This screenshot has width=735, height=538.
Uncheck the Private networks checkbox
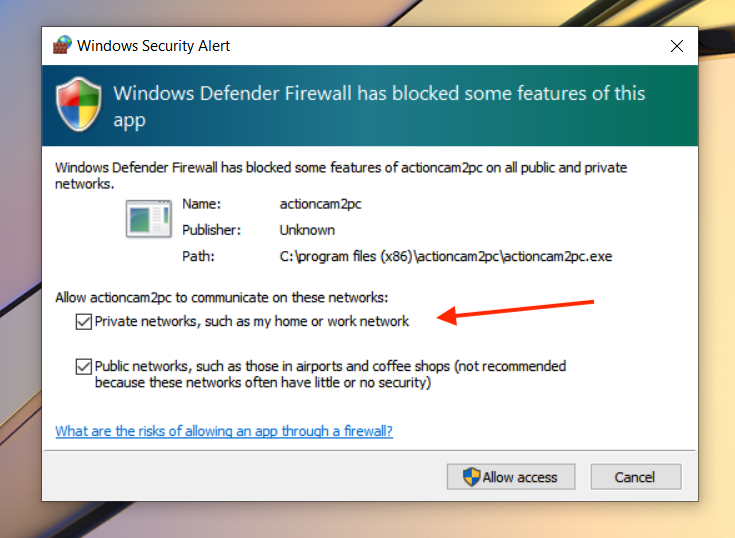point(83,322)
